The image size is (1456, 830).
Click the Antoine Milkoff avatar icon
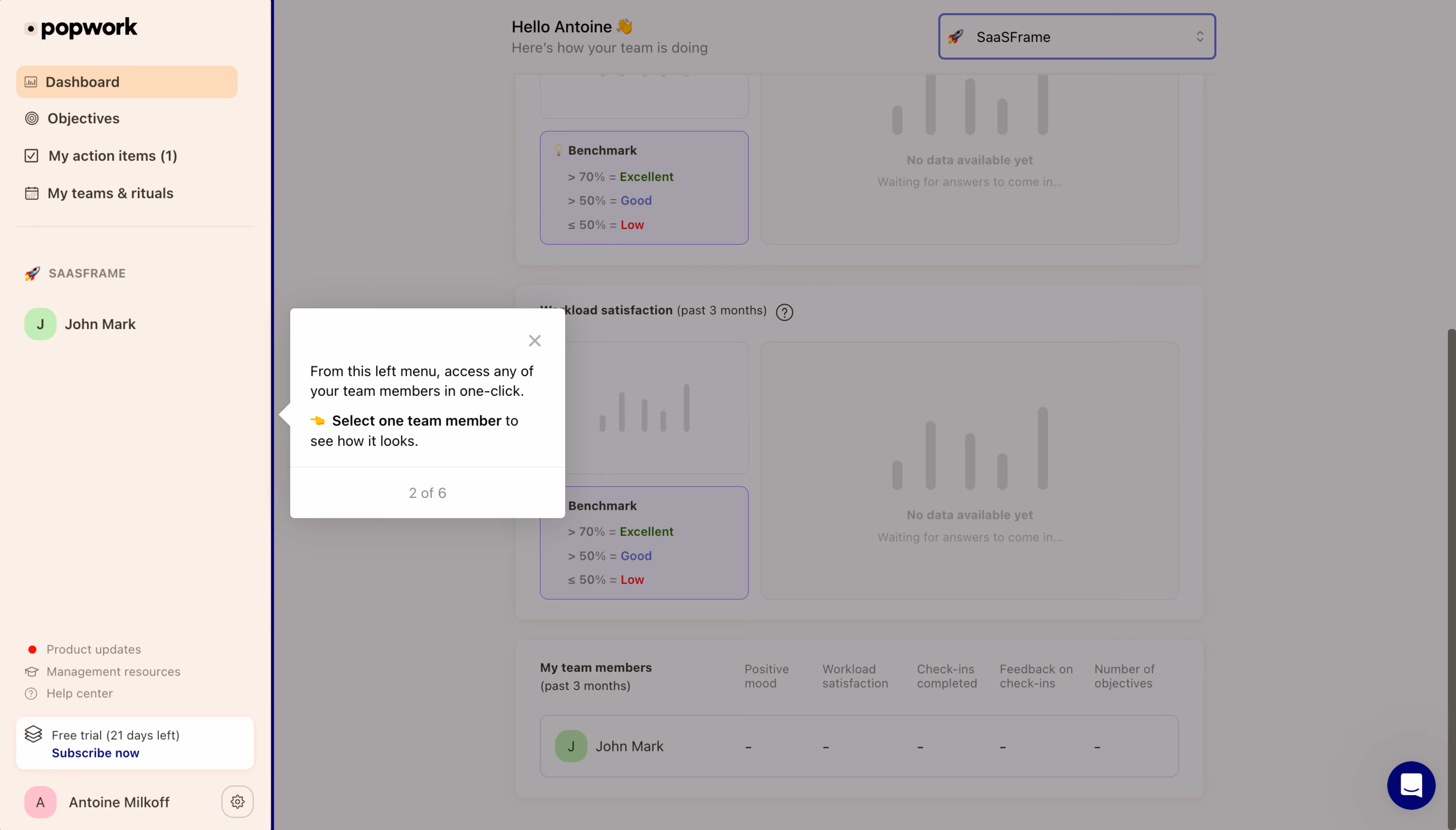pyautogui.click(x=40, y=801)
